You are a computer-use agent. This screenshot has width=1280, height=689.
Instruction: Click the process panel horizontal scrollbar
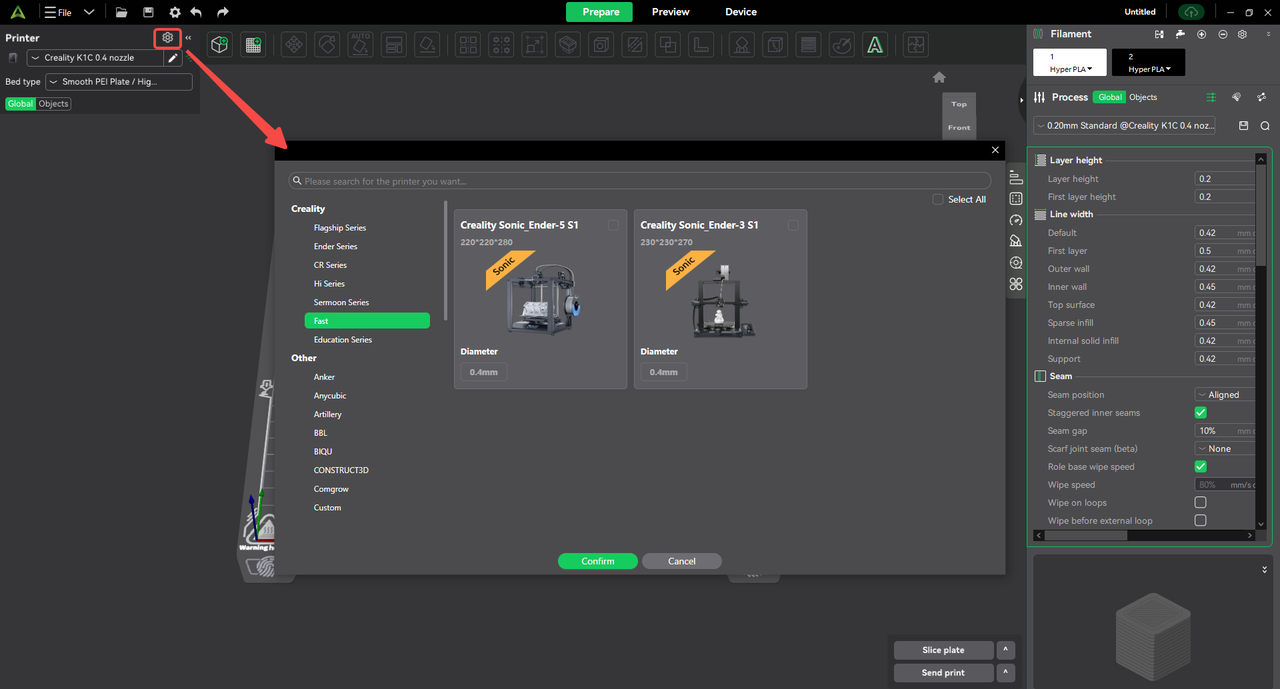click(1088, 535)
